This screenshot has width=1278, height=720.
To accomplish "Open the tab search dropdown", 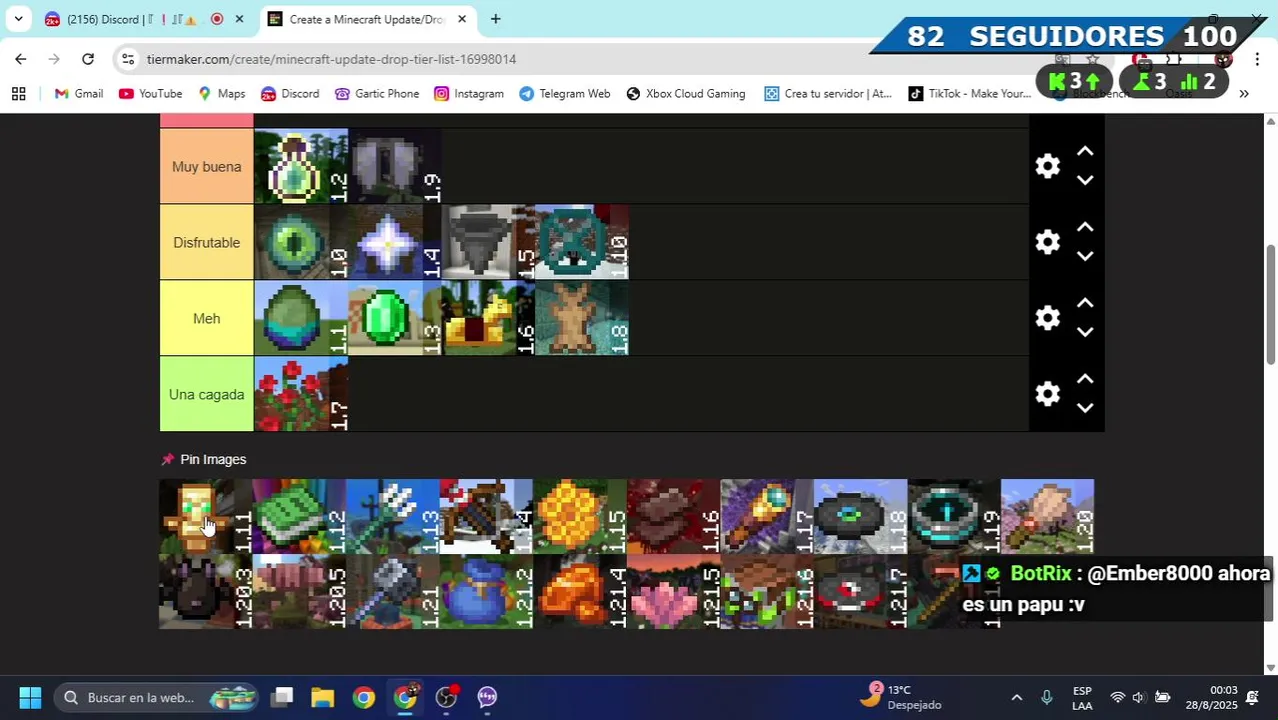I will [x=18, y=19].
